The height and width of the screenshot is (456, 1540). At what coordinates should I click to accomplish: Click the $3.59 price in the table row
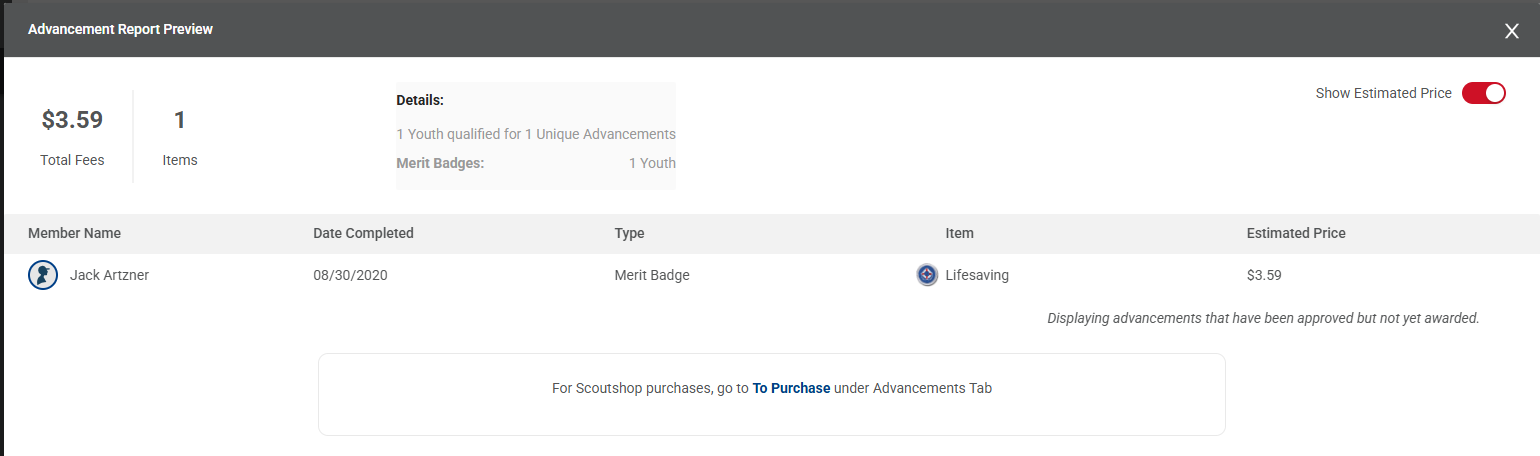coord(1266,275)
